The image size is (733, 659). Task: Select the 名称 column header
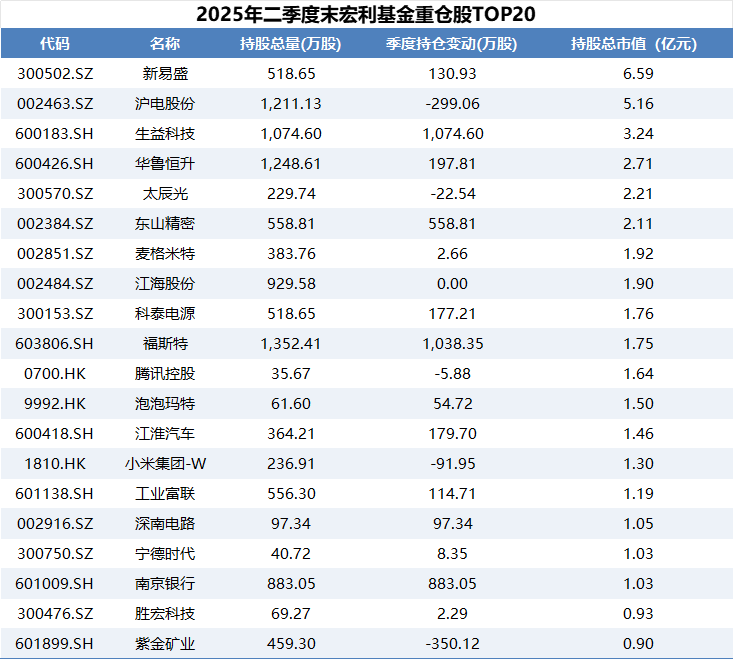click(x=165, y=43)
